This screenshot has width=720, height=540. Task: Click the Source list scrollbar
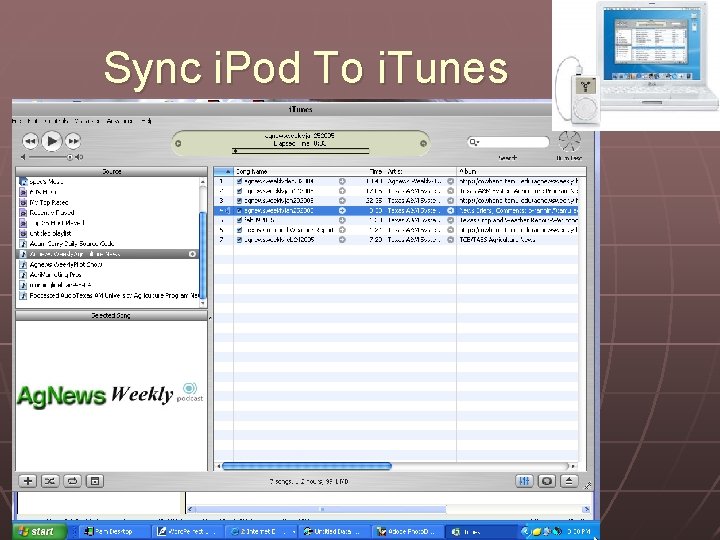[x=203, y=255]
